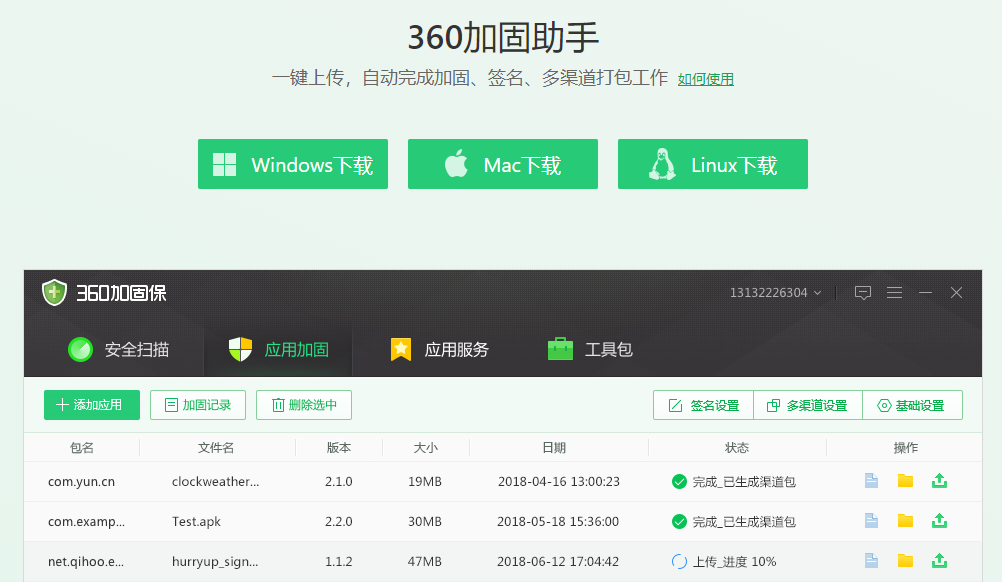Open output folder for hurryup_sign
The height and width of the screenshot is (582, 1002).
click(x=905, y=560)
